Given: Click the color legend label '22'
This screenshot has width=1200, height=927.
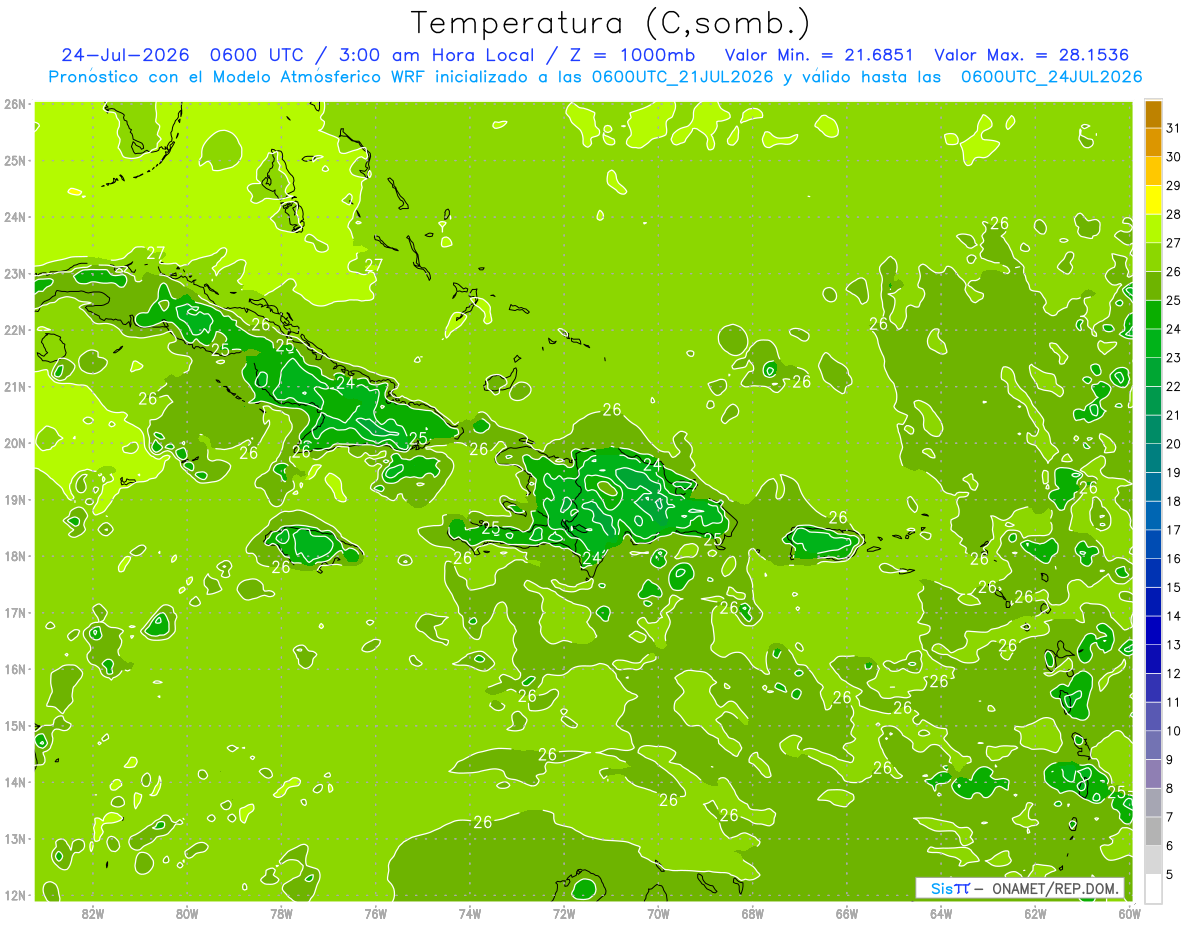Looking at the screenshot, I should (1174, 386).
